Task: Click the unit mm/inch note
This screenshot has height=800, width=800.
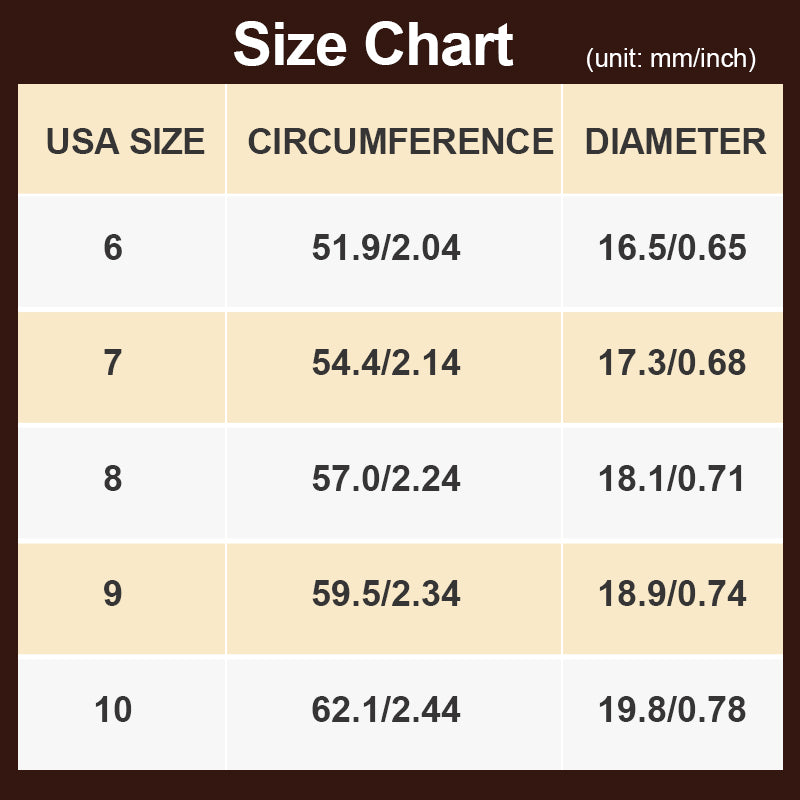Action: [x=670, y=59]
